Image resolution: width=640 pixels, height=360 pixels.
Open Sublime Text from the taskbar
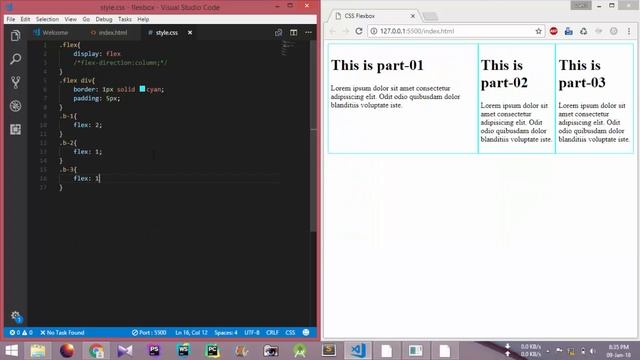(329, 351)
